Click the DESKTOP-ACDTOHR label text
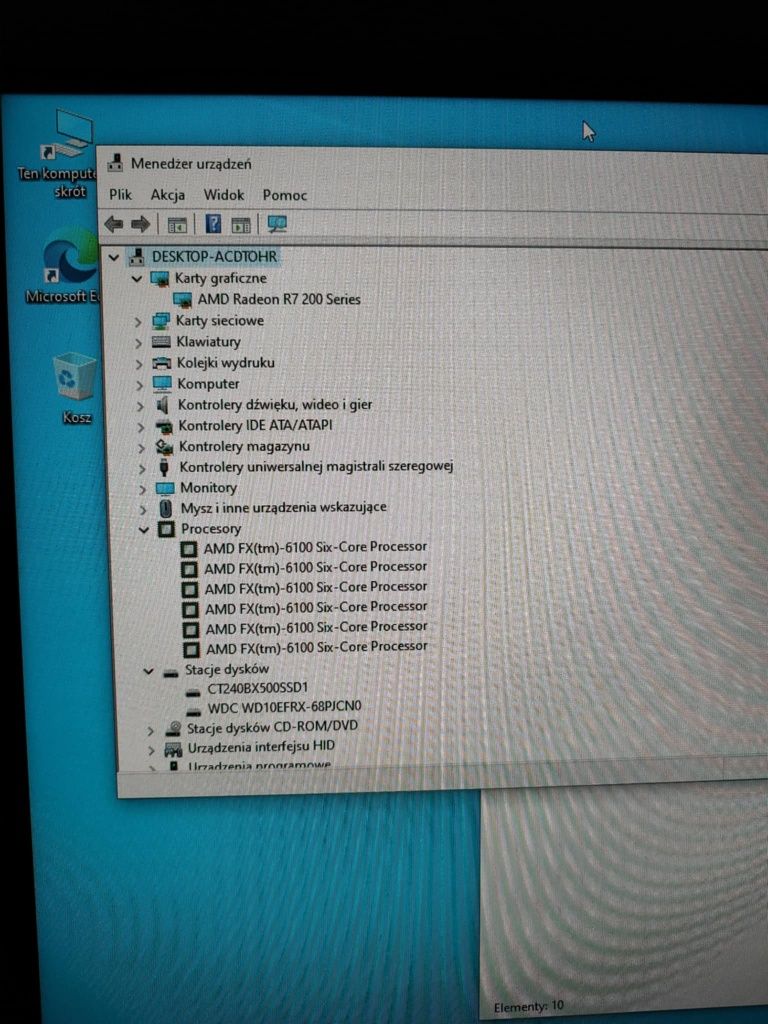This screenshot has width=768, height=1024. tap(214, 257)
